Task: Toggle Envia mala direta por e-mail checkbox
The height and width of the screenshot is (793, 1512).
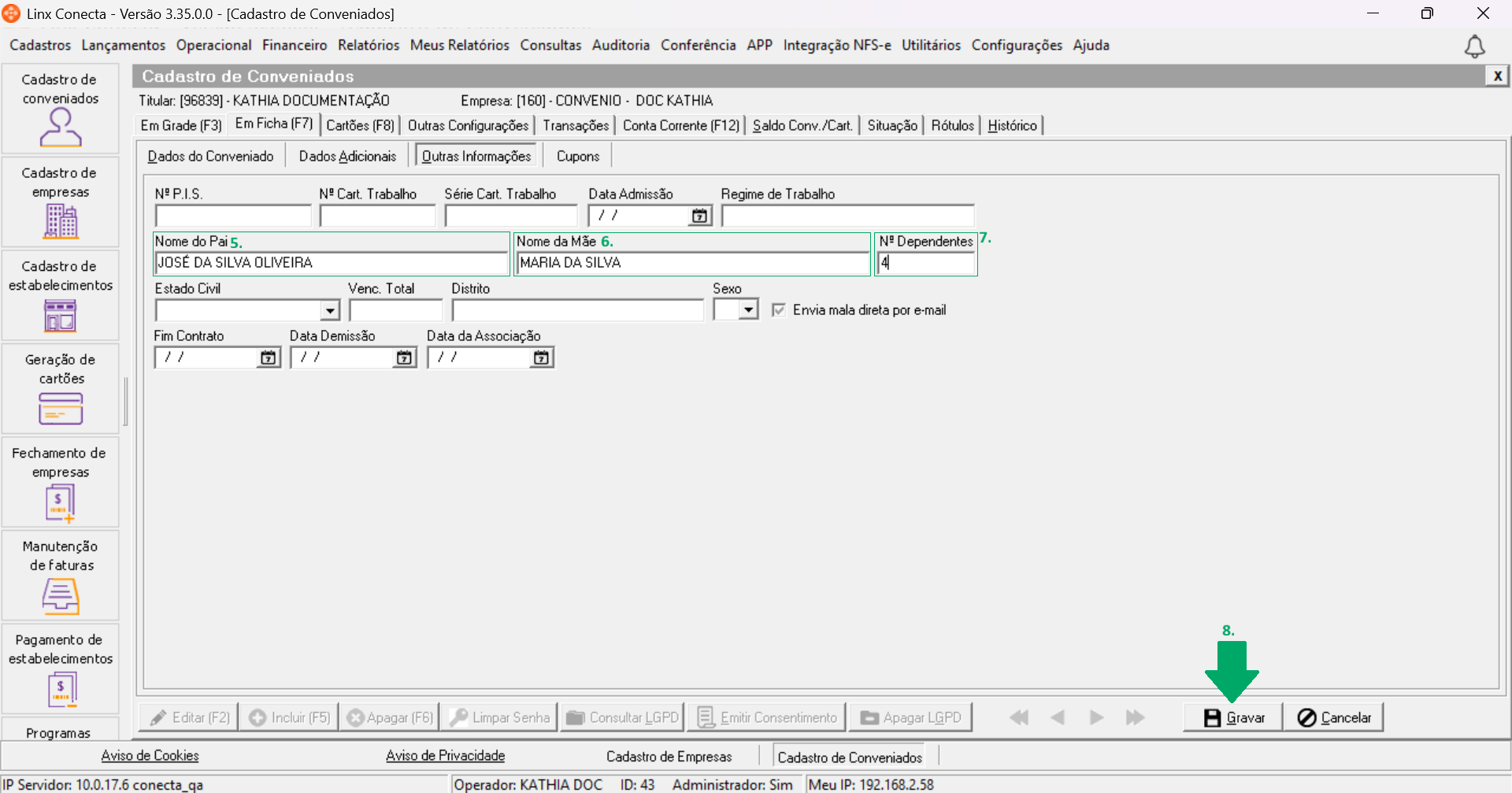Action: tap(779, 310)
